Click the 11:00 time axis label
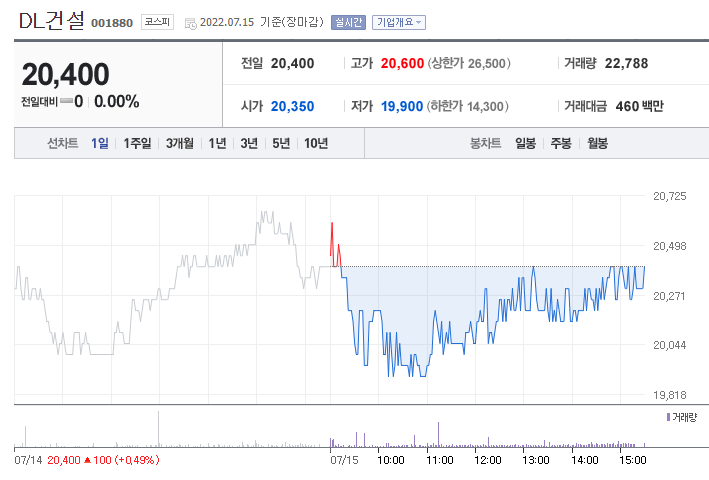This screenshot has width=709, height=480. pos(440,460)
